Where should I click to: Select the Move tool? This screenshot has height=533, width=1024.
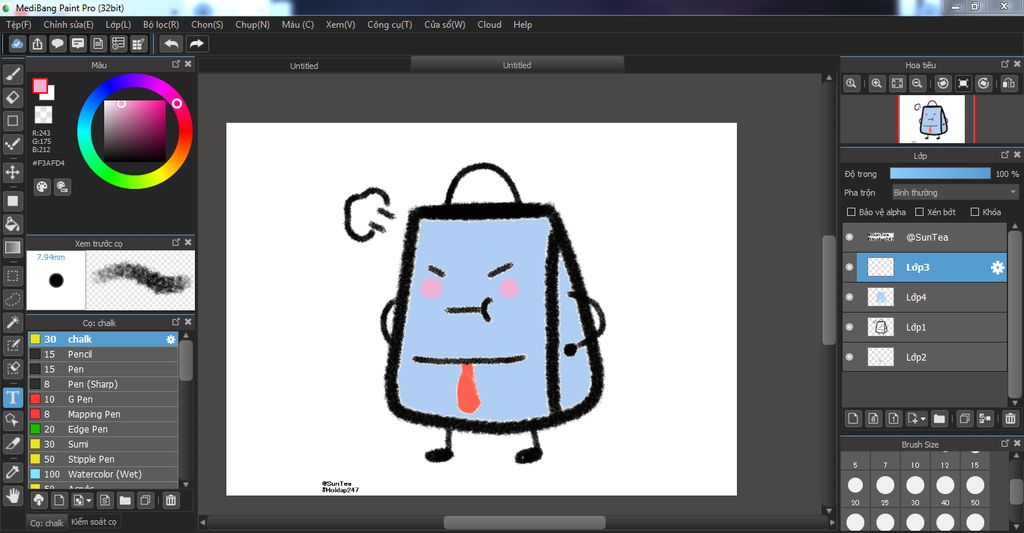point(13,172)
